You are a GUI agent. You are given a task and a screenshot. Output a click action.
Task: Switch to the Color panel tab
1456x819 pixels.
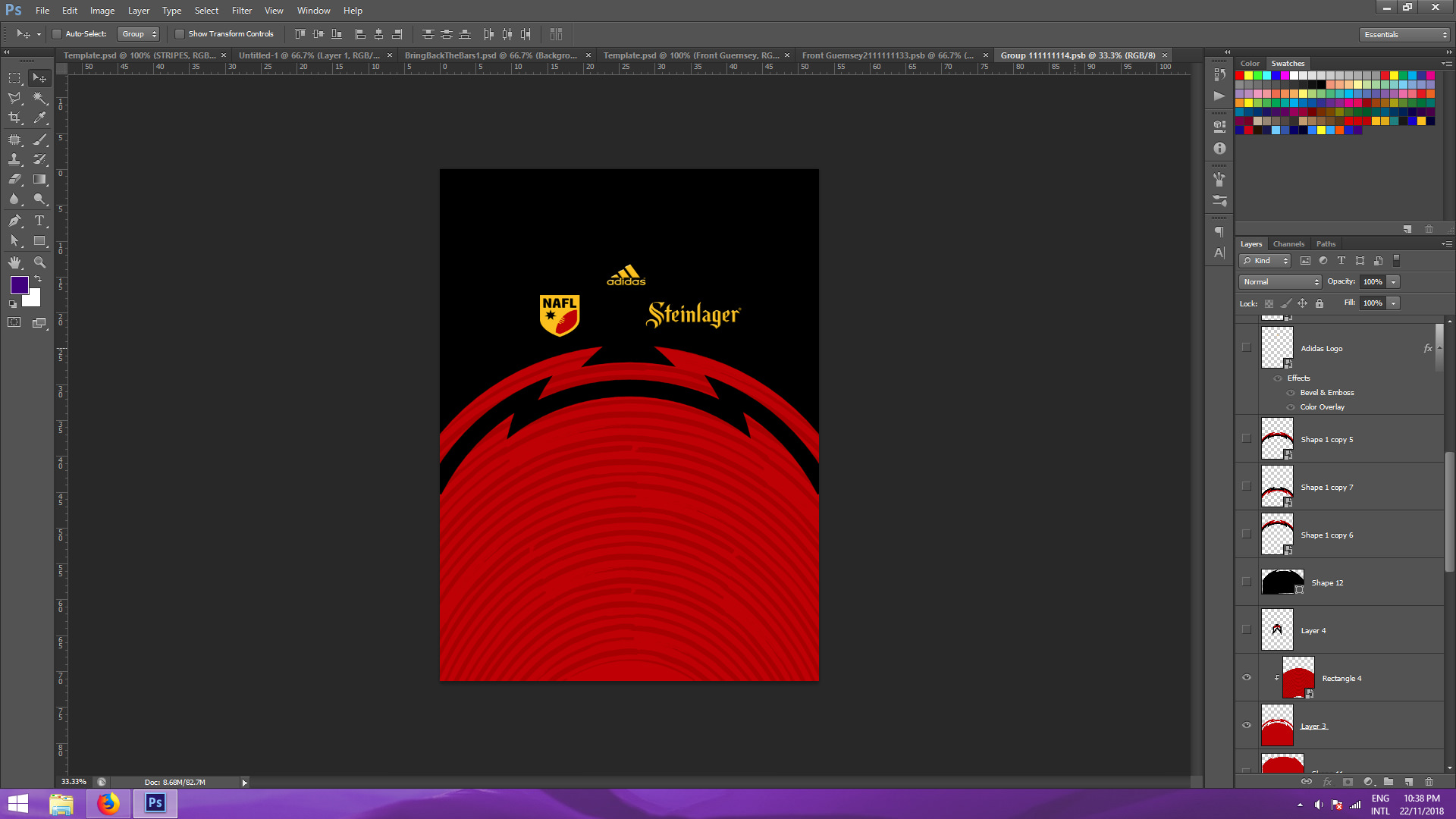(x=1250, y=64)
